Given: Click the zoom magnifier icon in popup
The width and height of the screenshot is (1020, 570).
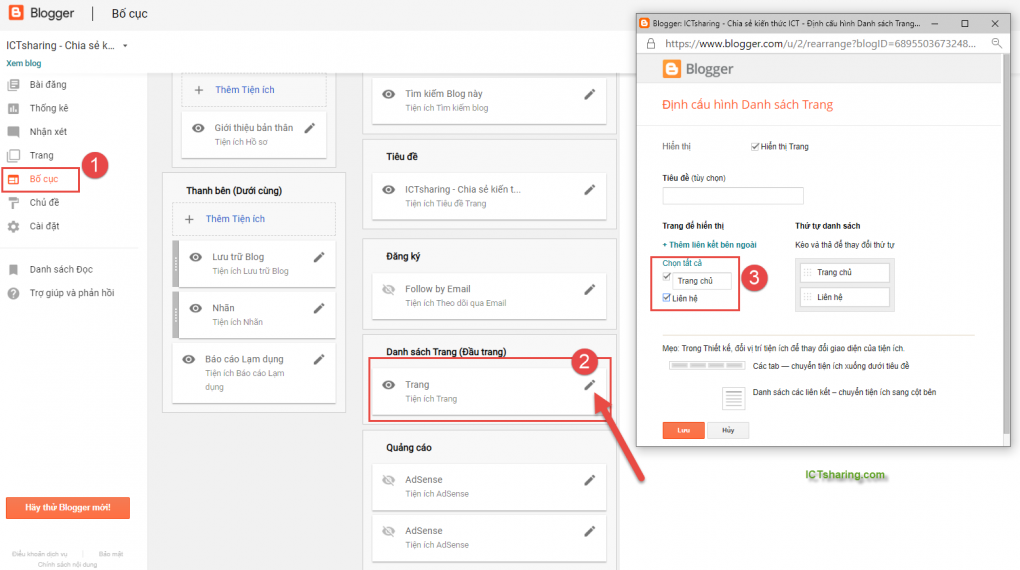Looking at the screenshot, I should point(996,44).
